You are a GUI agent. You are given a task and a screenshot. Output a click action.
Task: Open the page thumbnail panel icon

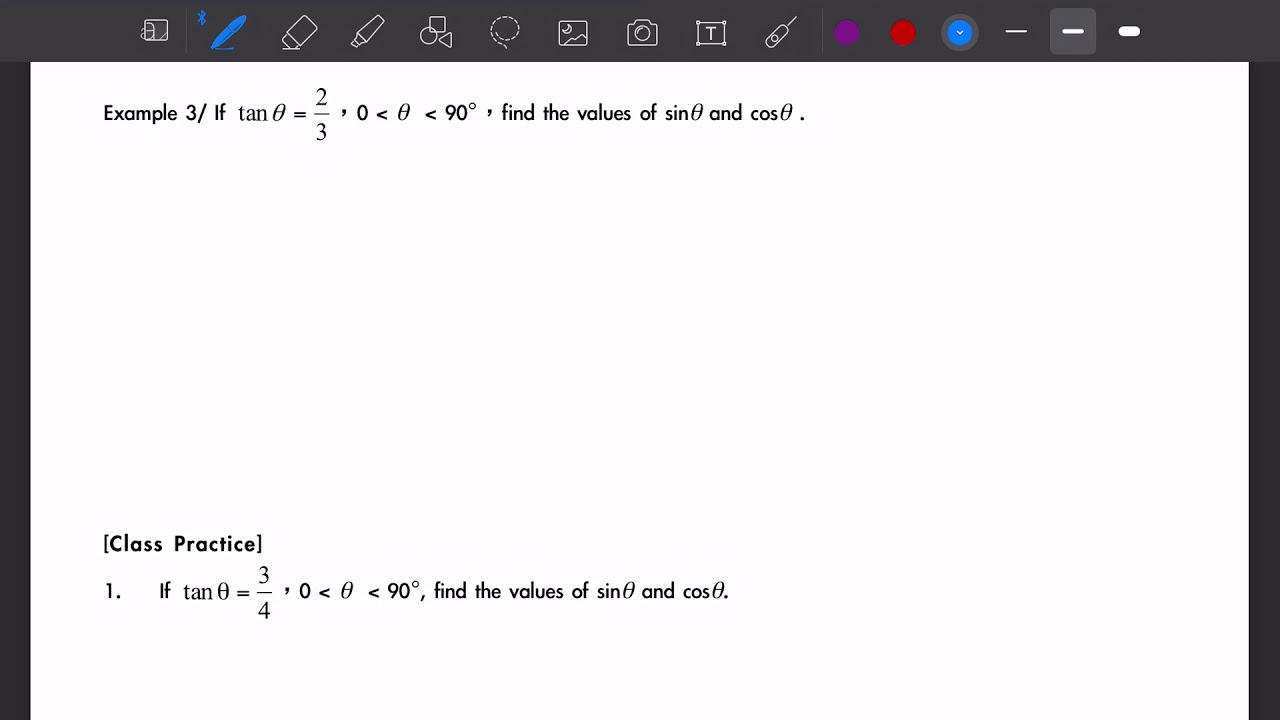155,31
